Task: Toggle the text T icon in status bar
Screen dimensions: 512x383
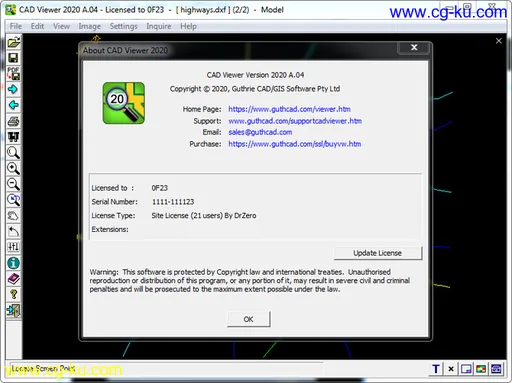Action: pyautogui.click(x=436, y=369)
